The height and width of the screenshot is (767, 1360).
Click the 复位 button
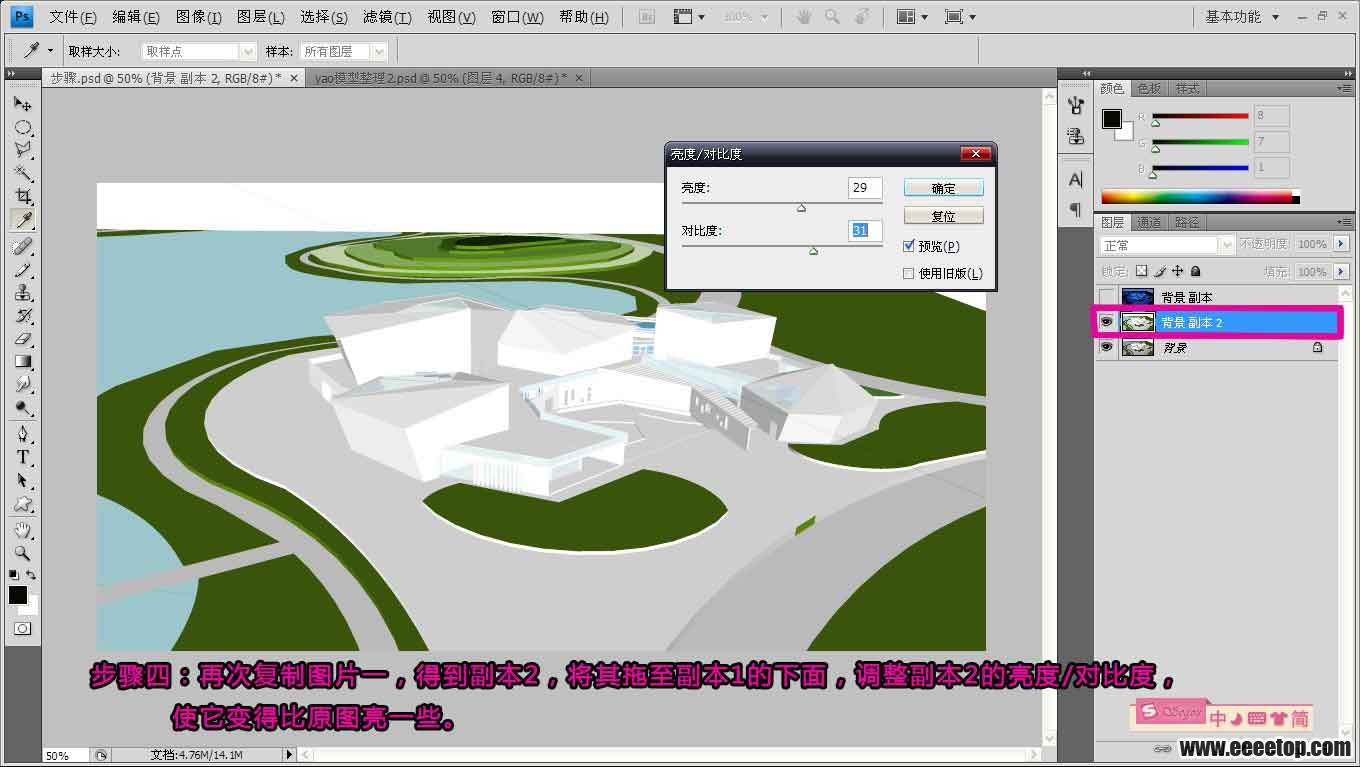click(x=943, y=216)
